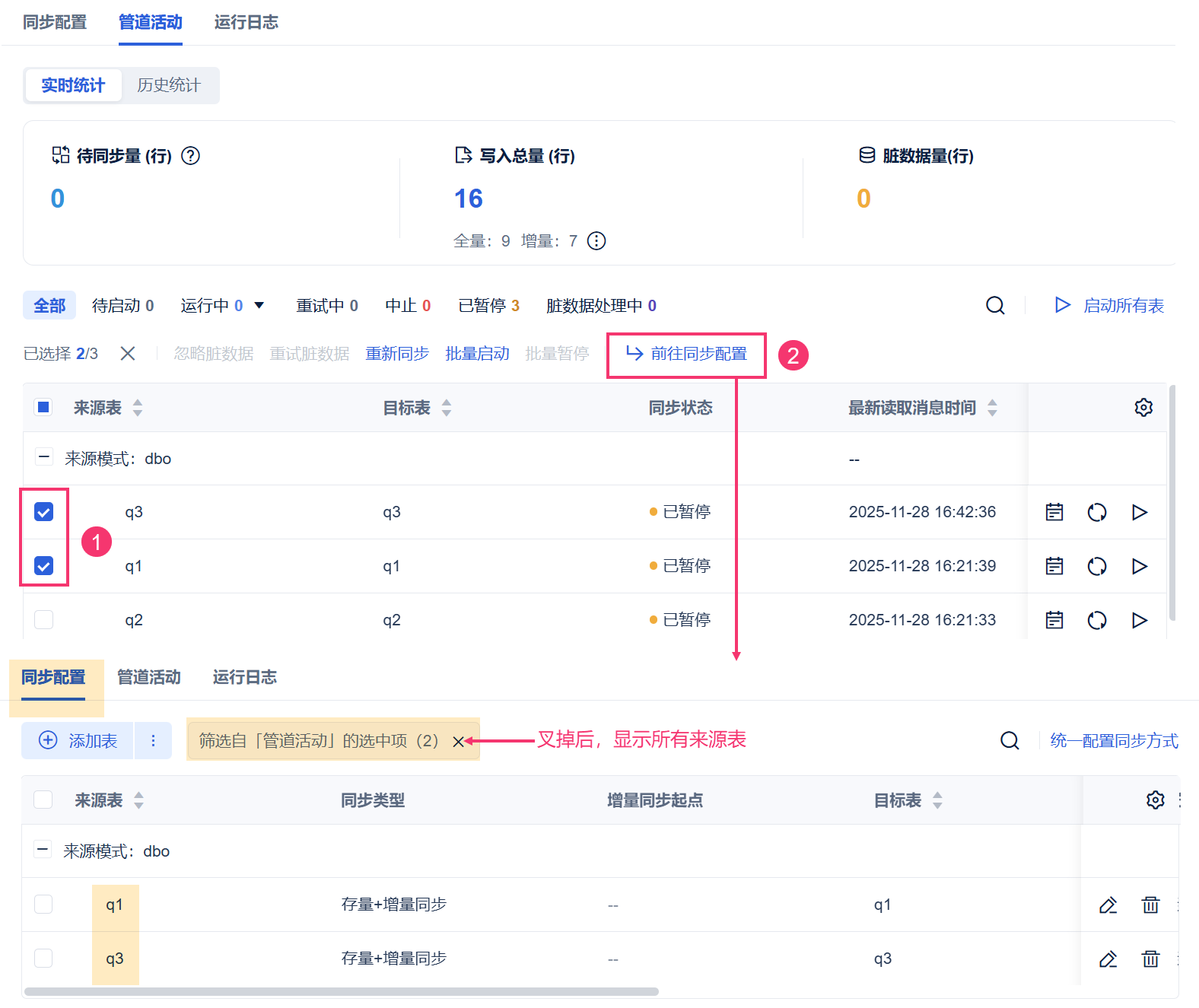Start row q2 with its play icon
Screen dimensions: 1199x1008
1140,620
